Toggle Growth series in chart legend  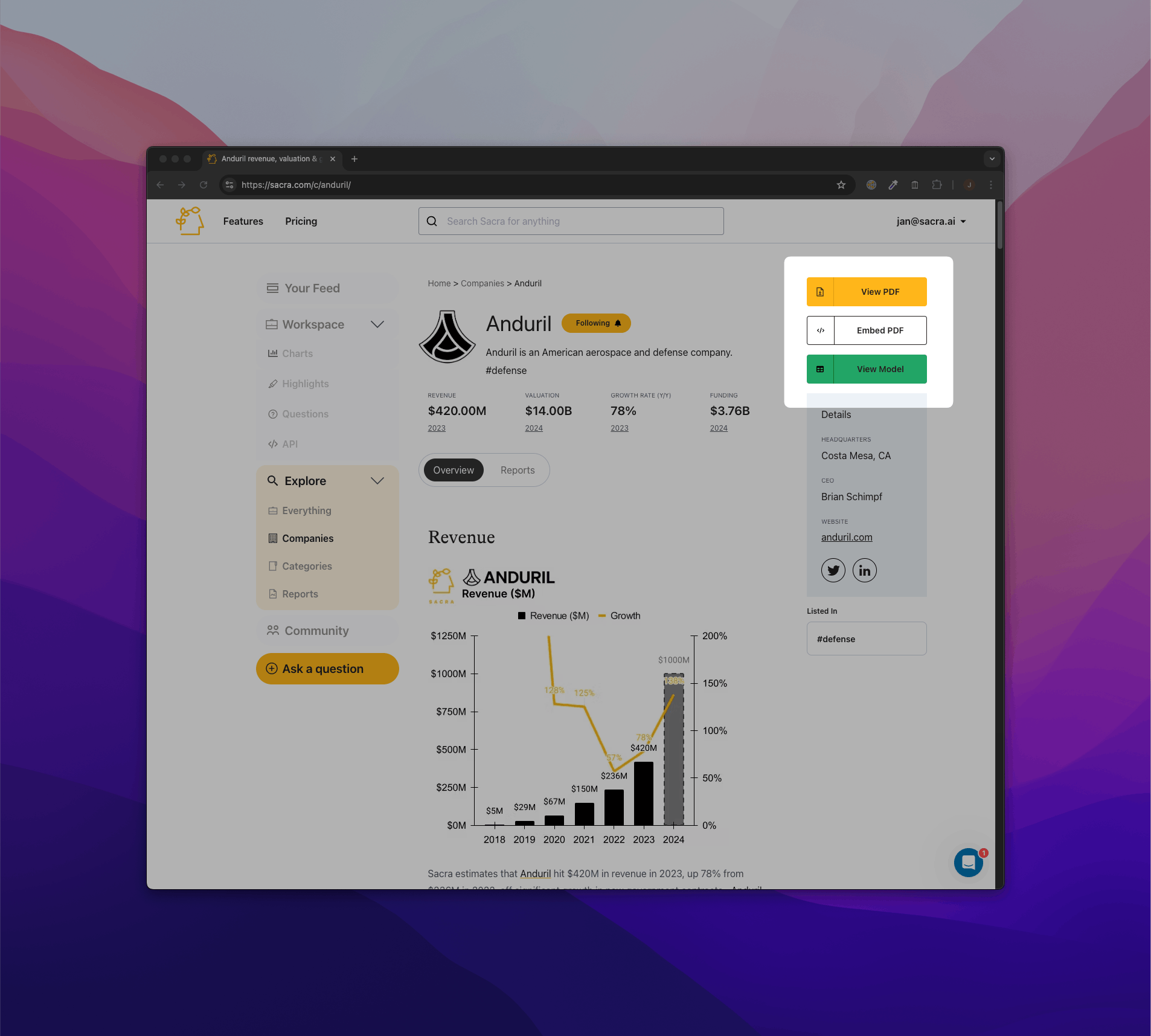click(619, 616)
